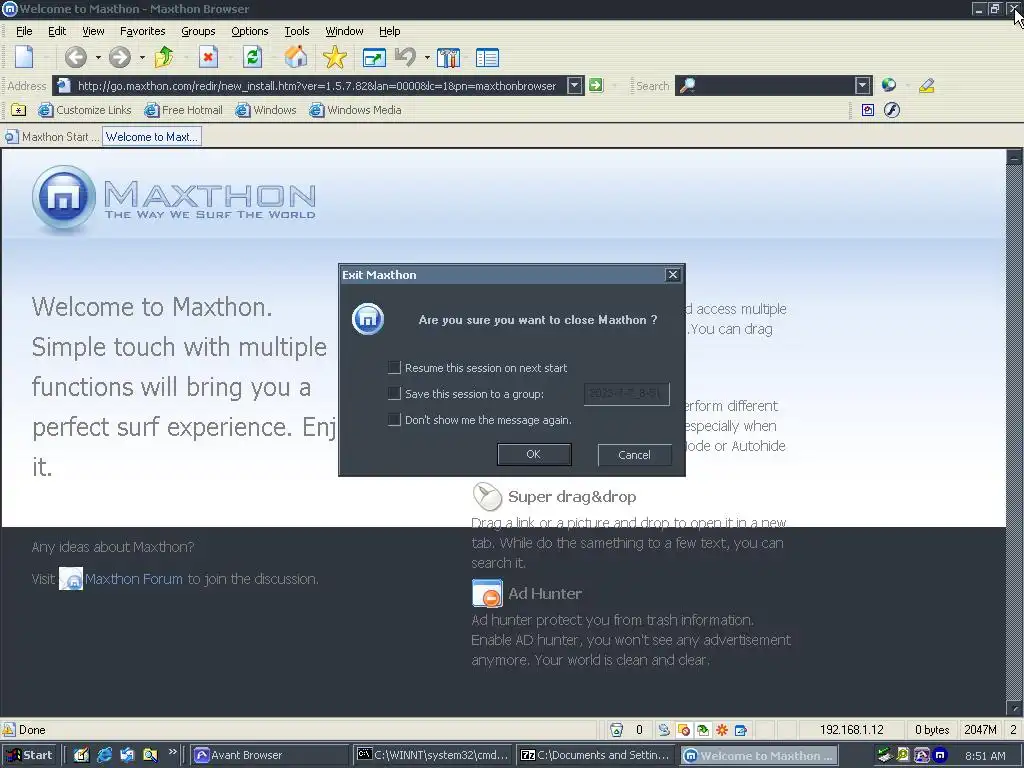
Task: Click the network icon in the status bar
Action: point(664,729)
